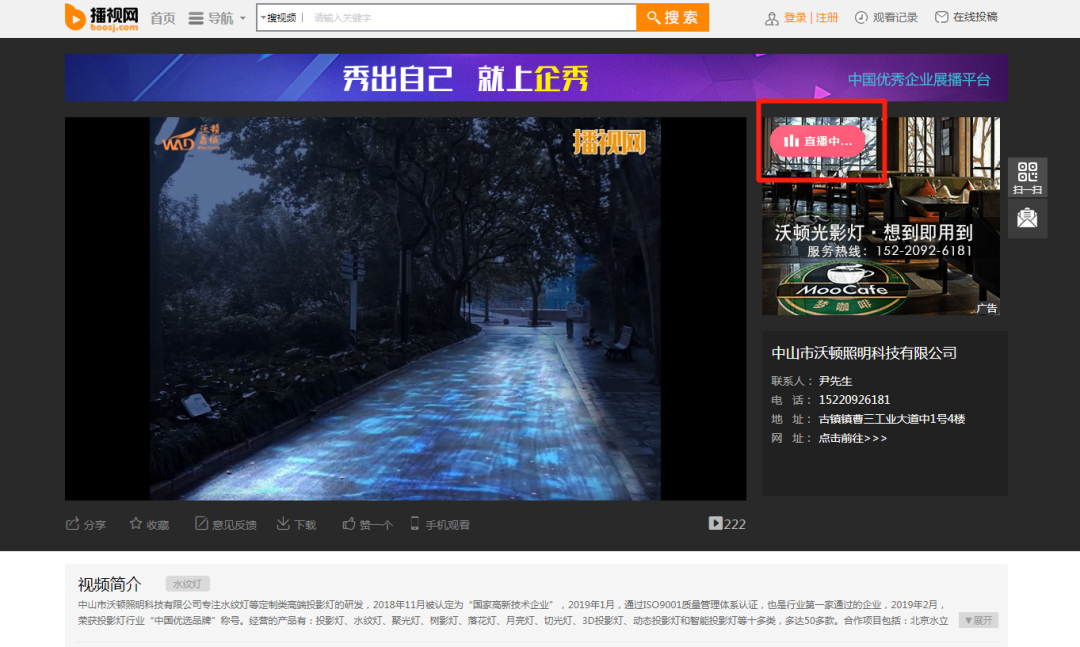Click the 水纹灯 tag
This screenshot has height=647, width=1080.
click(187, 584)
